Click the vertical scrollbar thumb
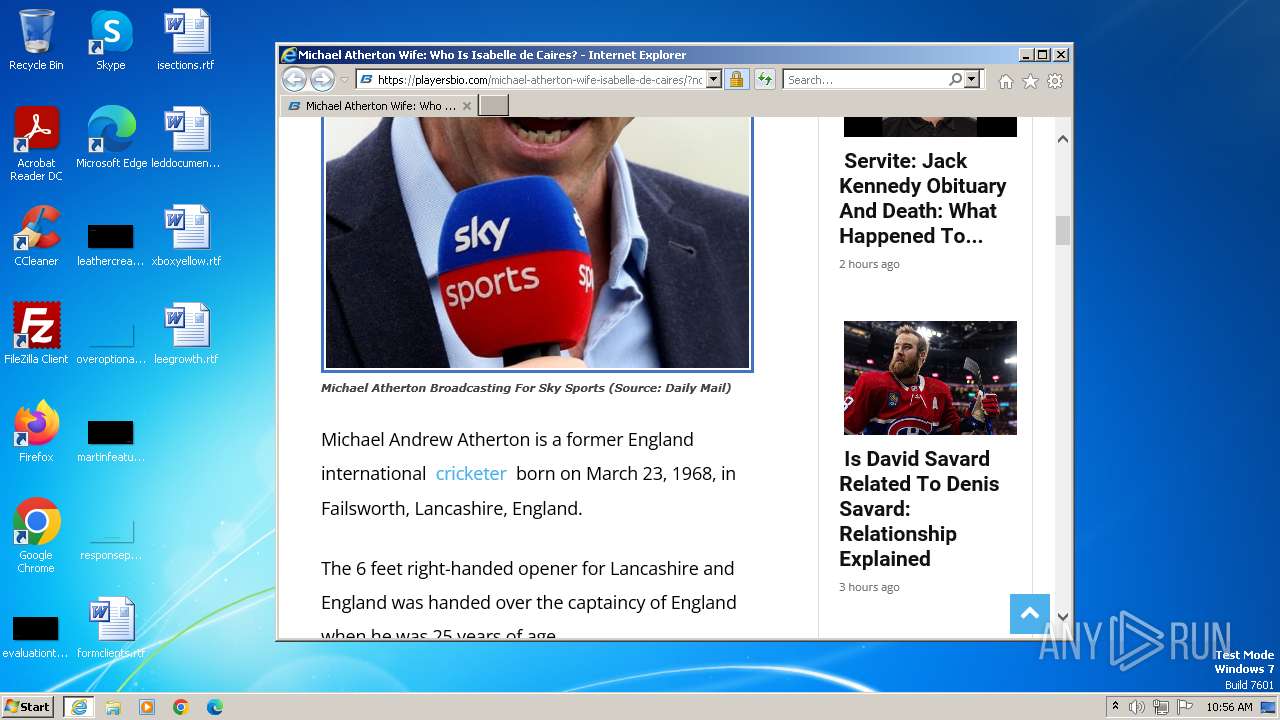The image size is (1280, 720). coord(1063,230)
